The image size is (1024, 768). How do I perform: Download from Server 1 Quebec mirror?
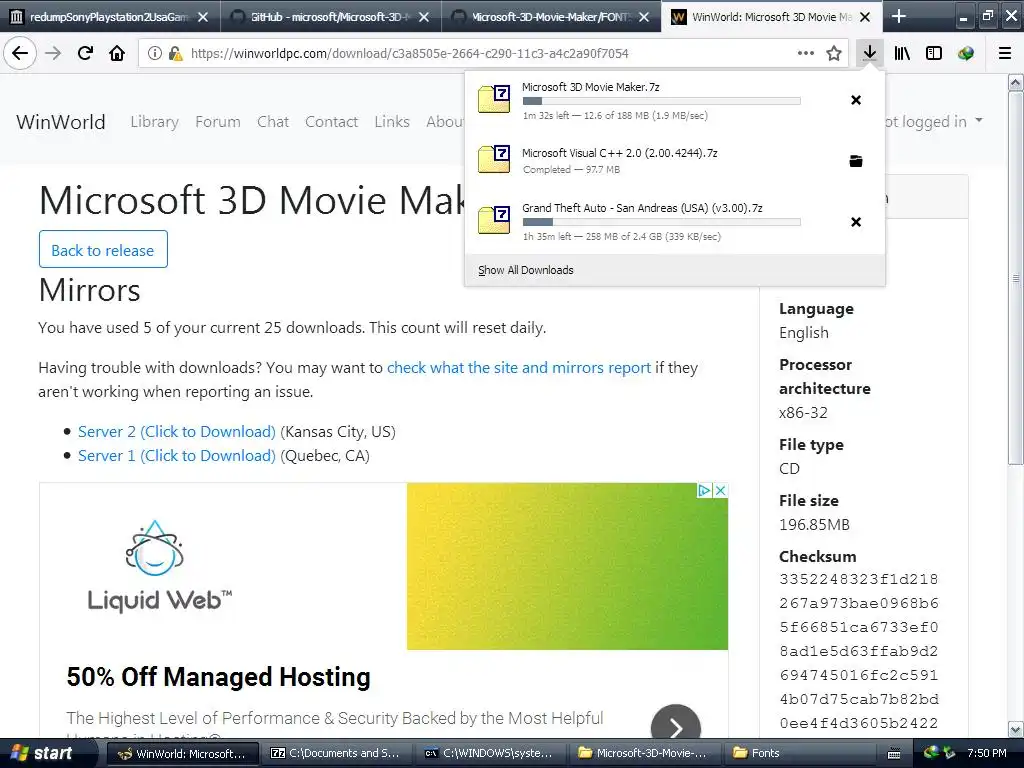176,456
